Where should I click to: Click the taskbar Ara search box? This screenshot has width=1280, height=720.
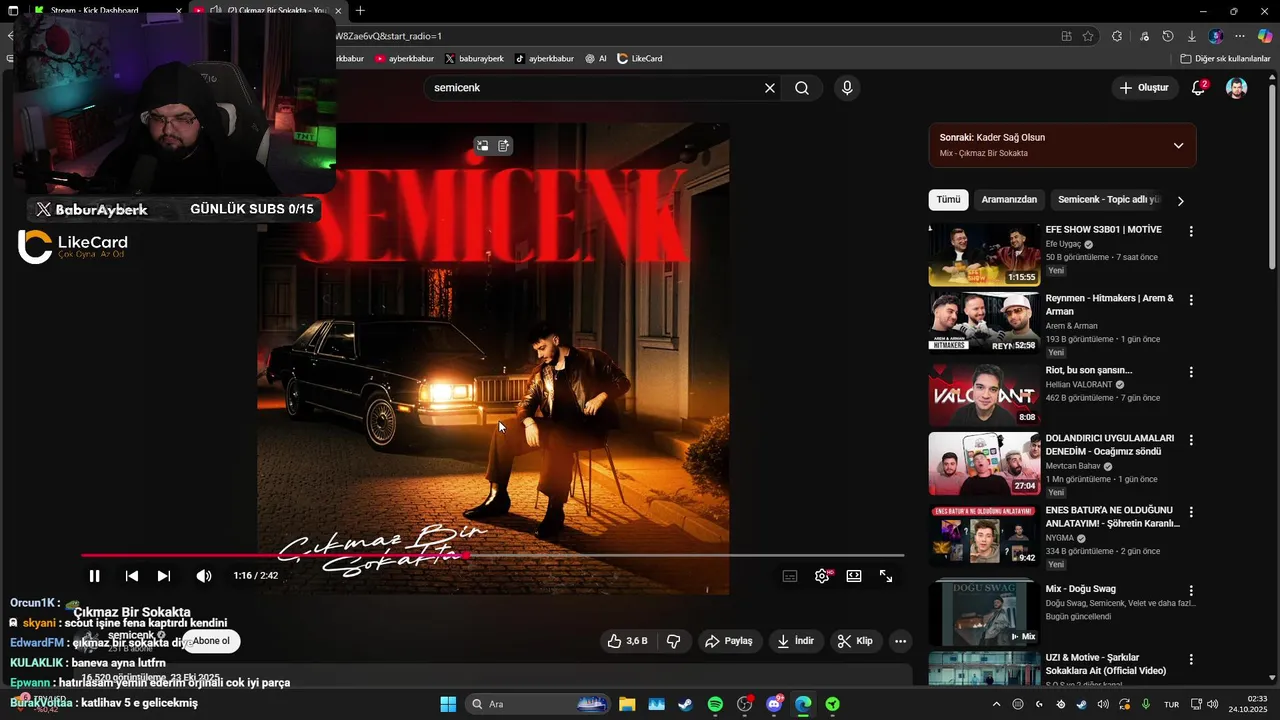coord(539,704)
